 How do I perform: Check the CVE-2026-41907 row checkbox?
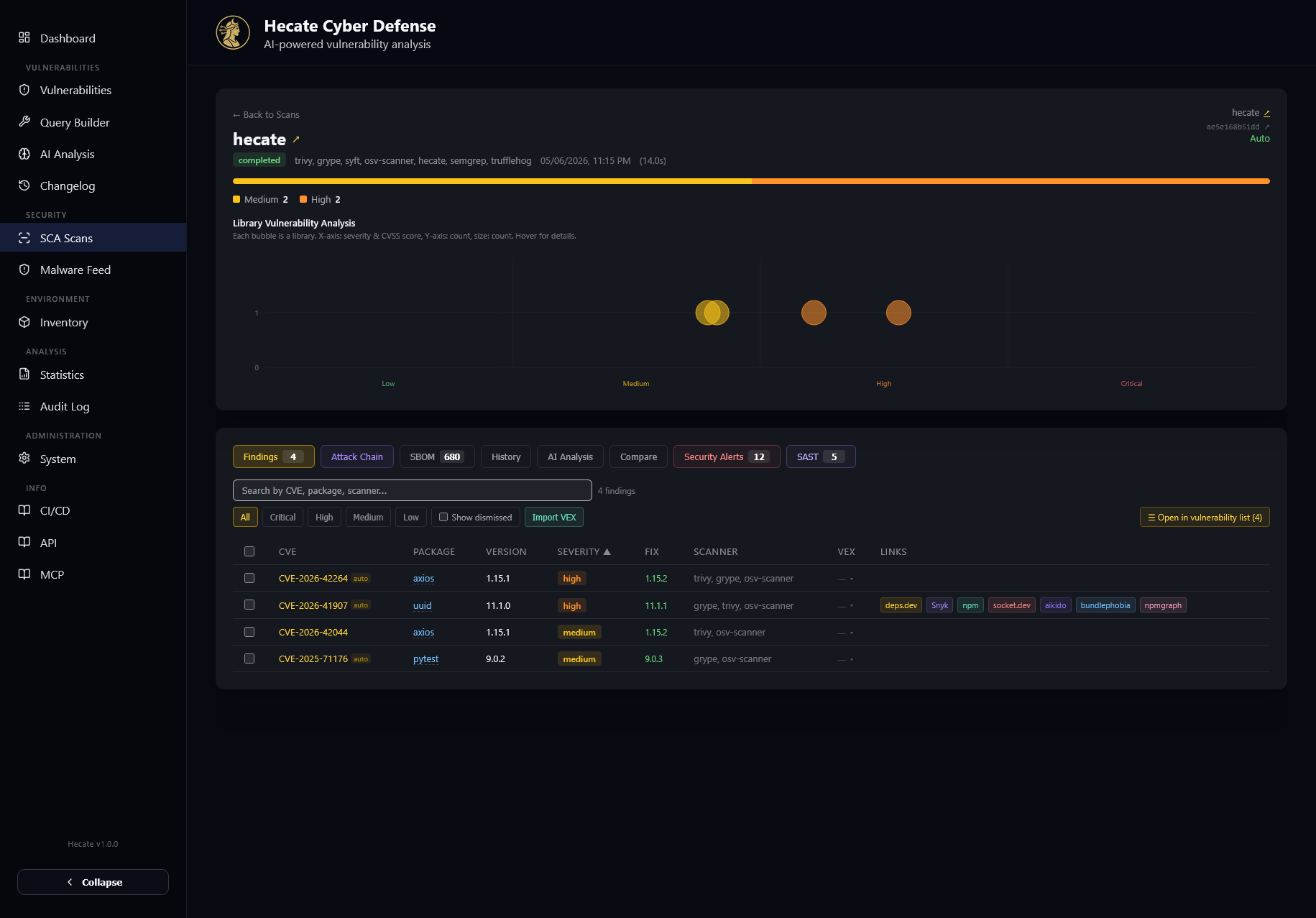[x=249, y=605]
